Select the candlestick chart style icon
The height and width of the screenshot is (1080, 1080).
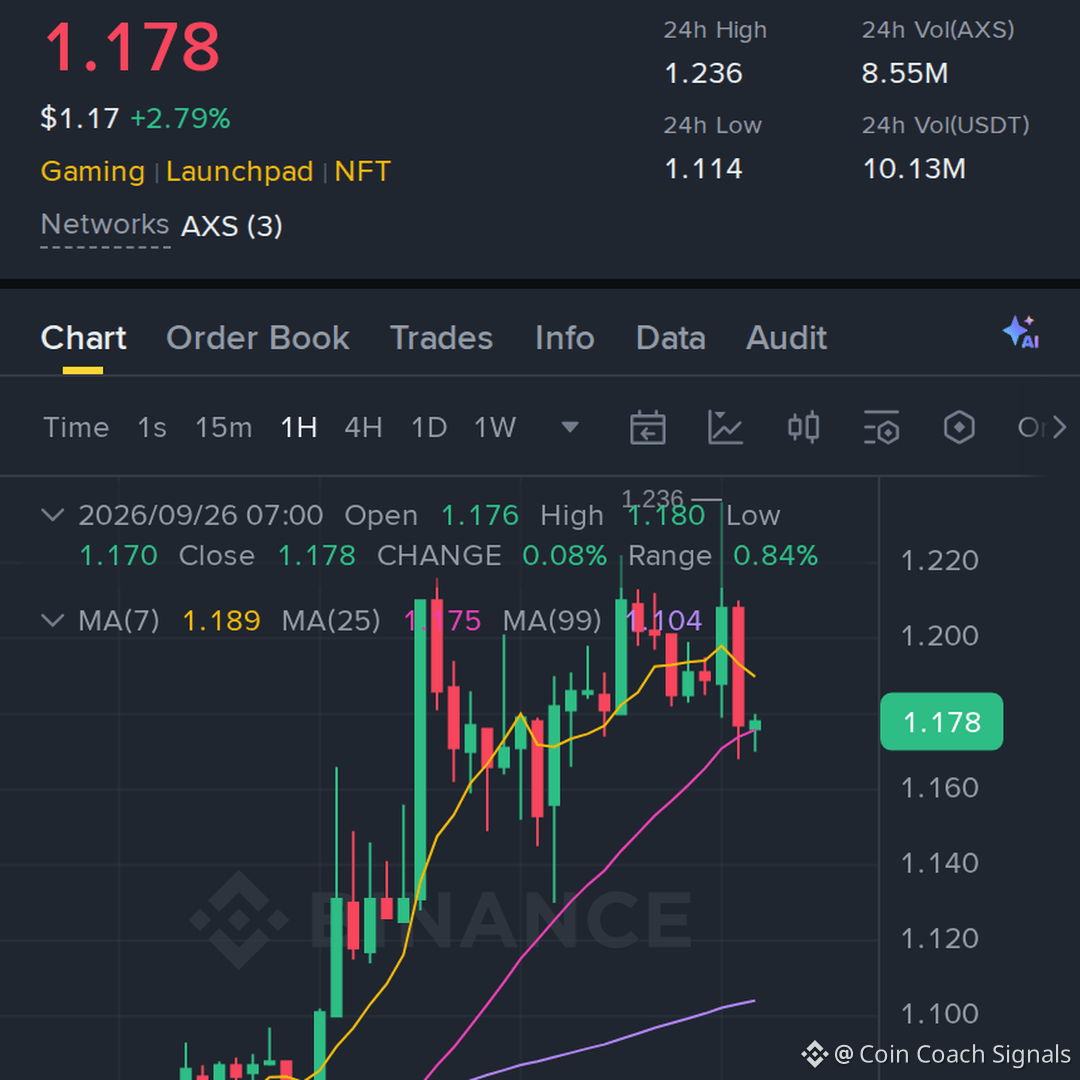pyautogui.click(x=803, y=428)
